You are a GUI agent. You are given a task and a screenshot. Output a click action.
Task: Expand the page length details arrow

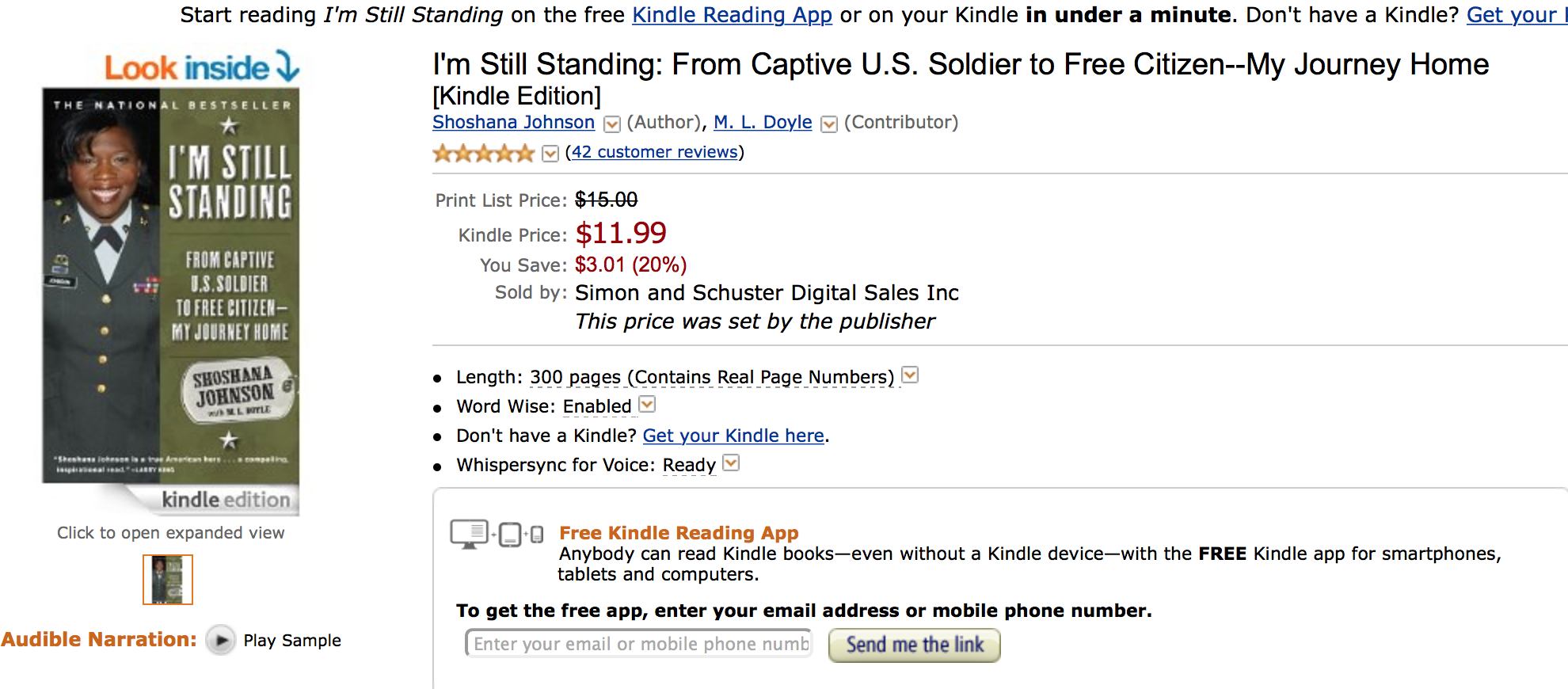pos(911,375)
